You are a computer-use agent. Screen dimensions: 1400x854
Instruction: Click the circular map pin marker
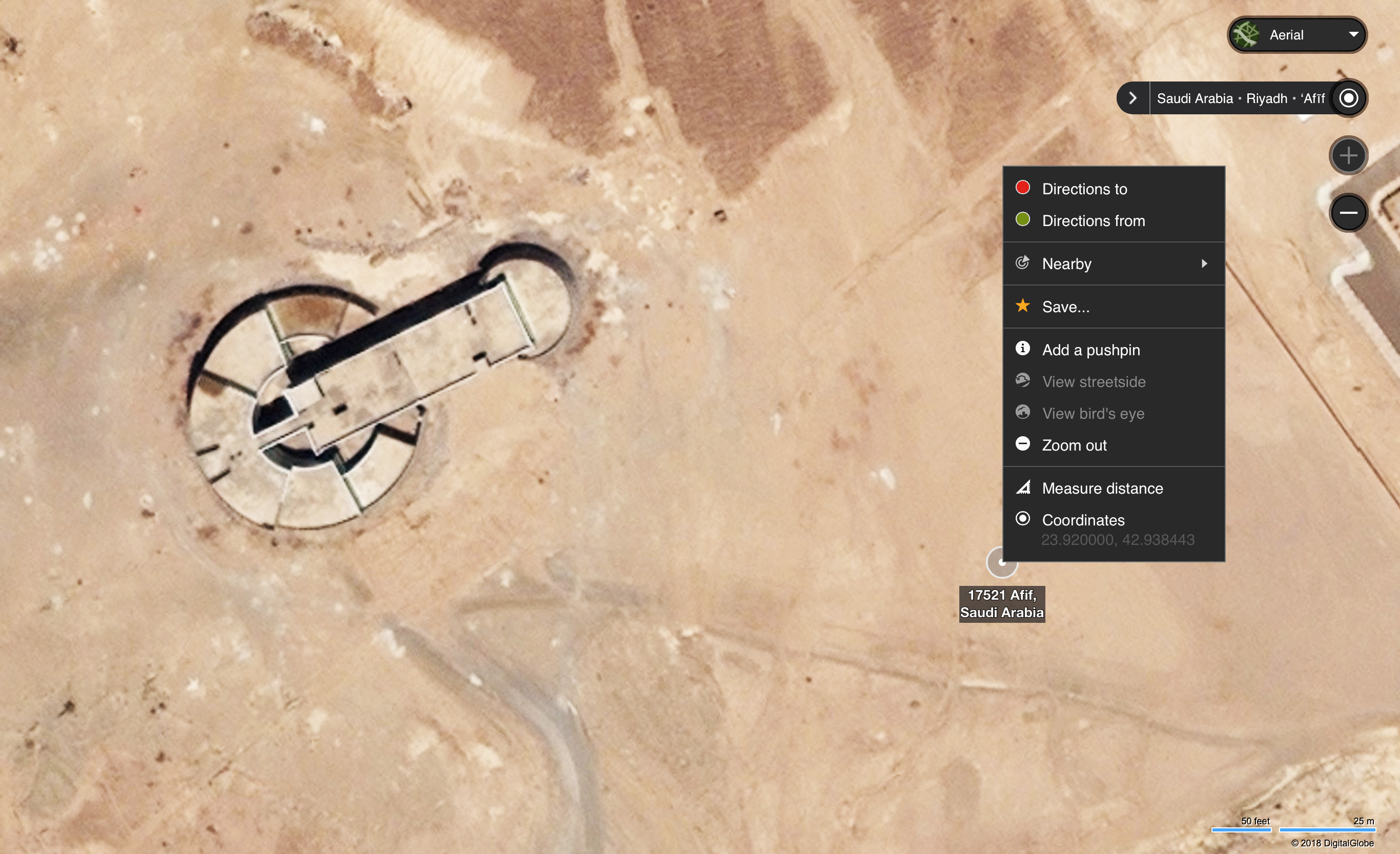[x=1002, y=562]
